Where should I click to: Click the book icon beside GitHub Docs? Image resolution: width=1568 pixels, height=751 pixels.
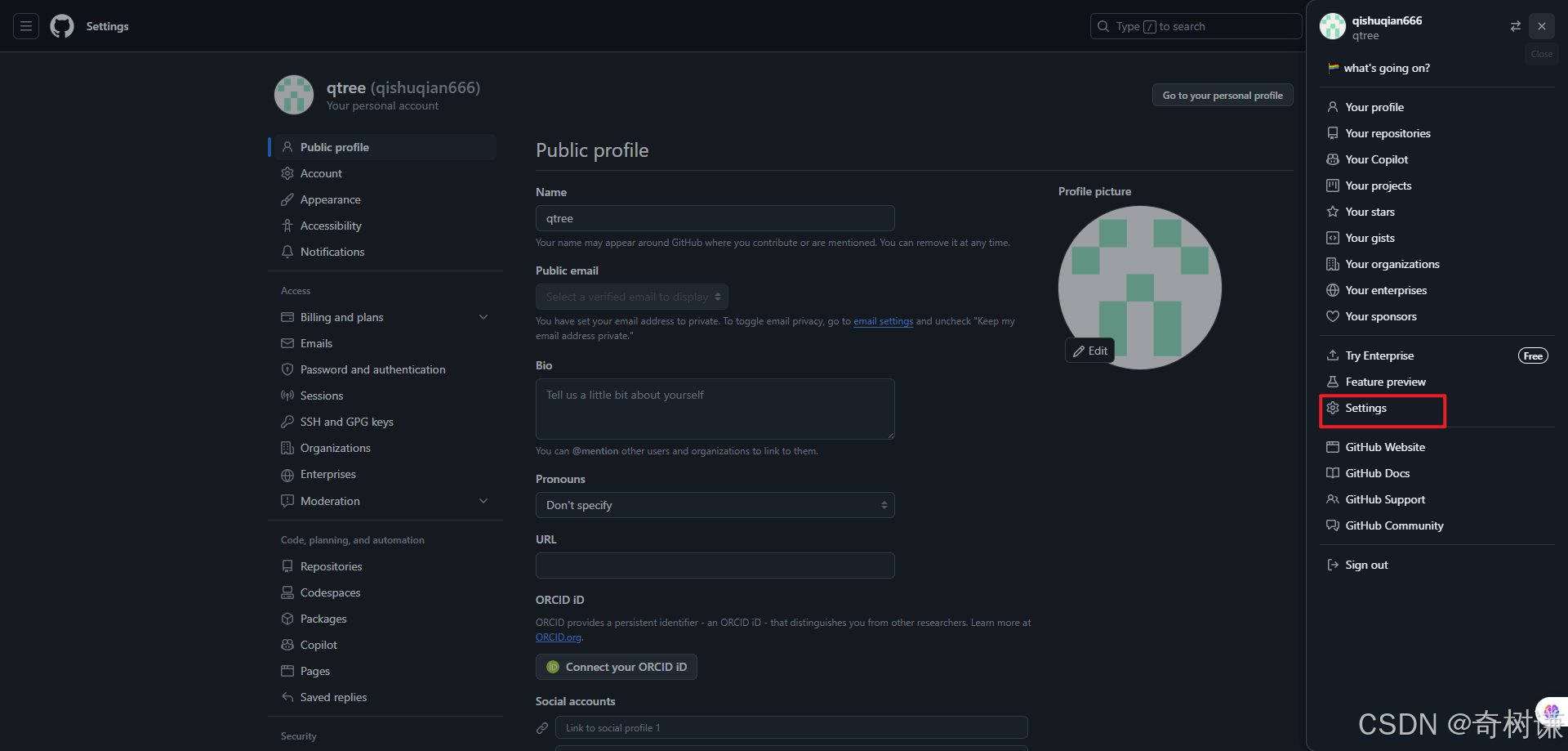(x=1333, y=473)
